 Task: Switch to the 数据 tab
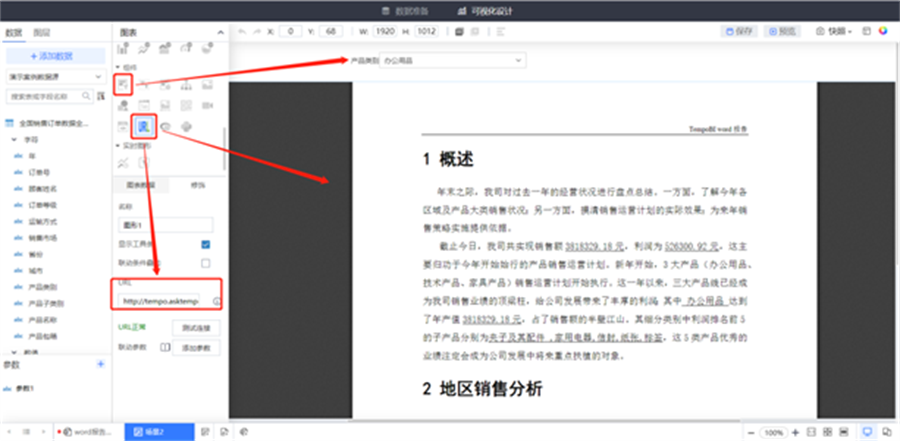pos(13,33)
